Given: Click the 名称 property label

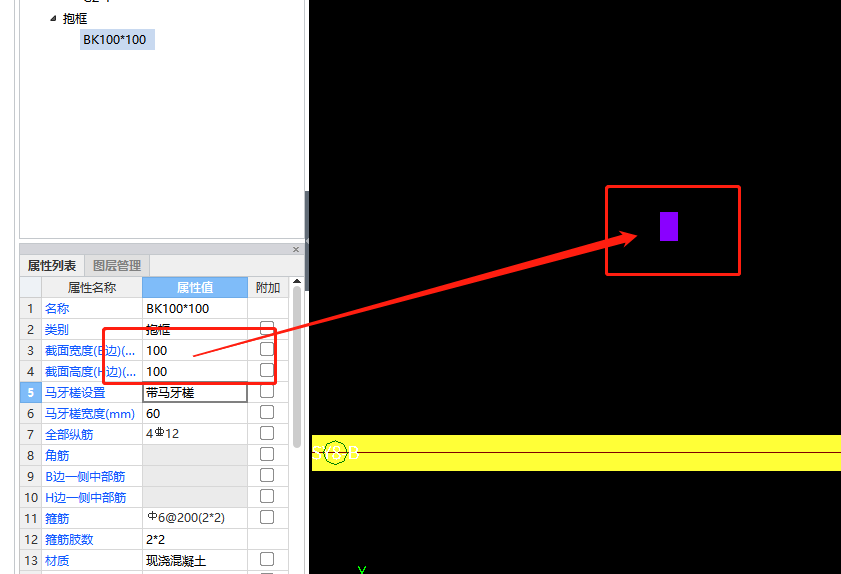Looking at the screenshot, I should point(57,308).
